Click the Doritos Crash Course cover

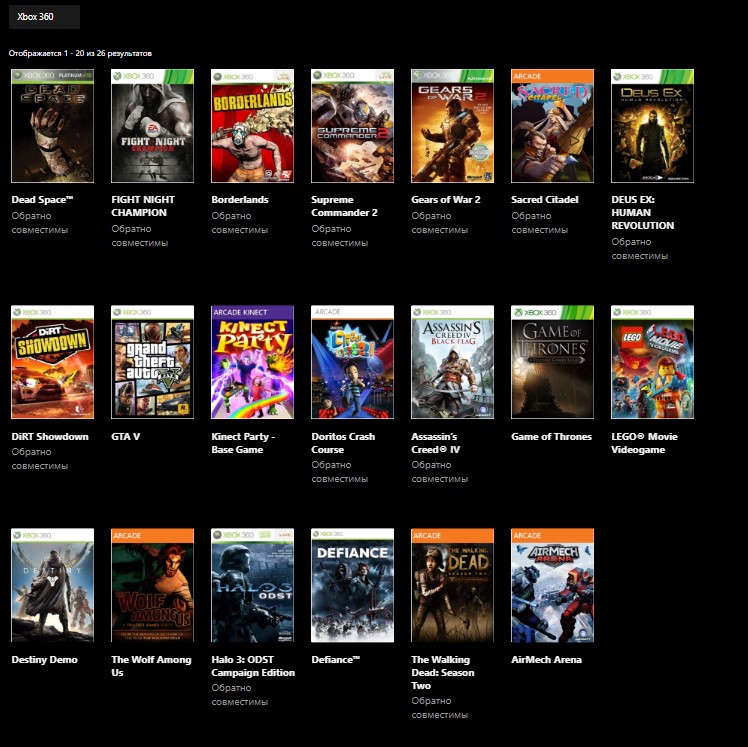pos(352,362)
